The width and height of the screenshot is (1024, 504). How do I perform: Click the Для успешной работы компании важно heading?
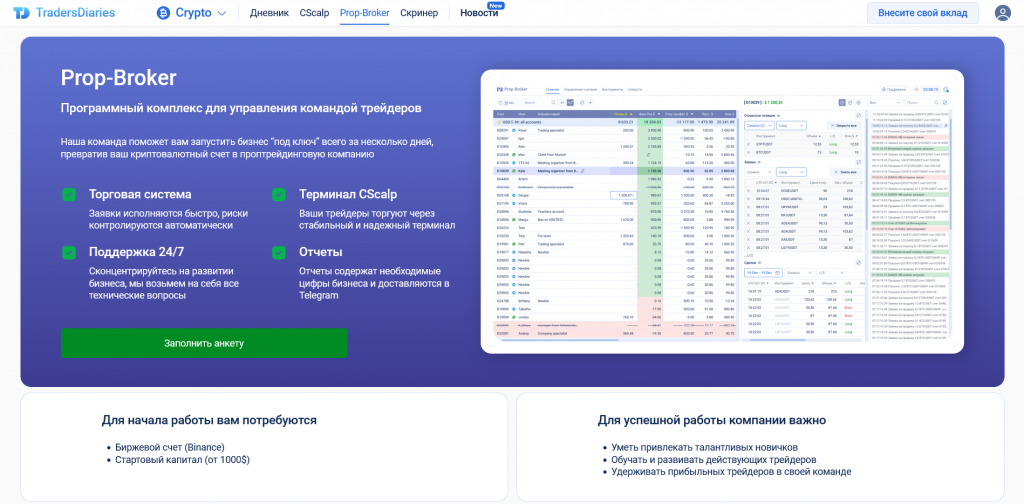[711, 421]
